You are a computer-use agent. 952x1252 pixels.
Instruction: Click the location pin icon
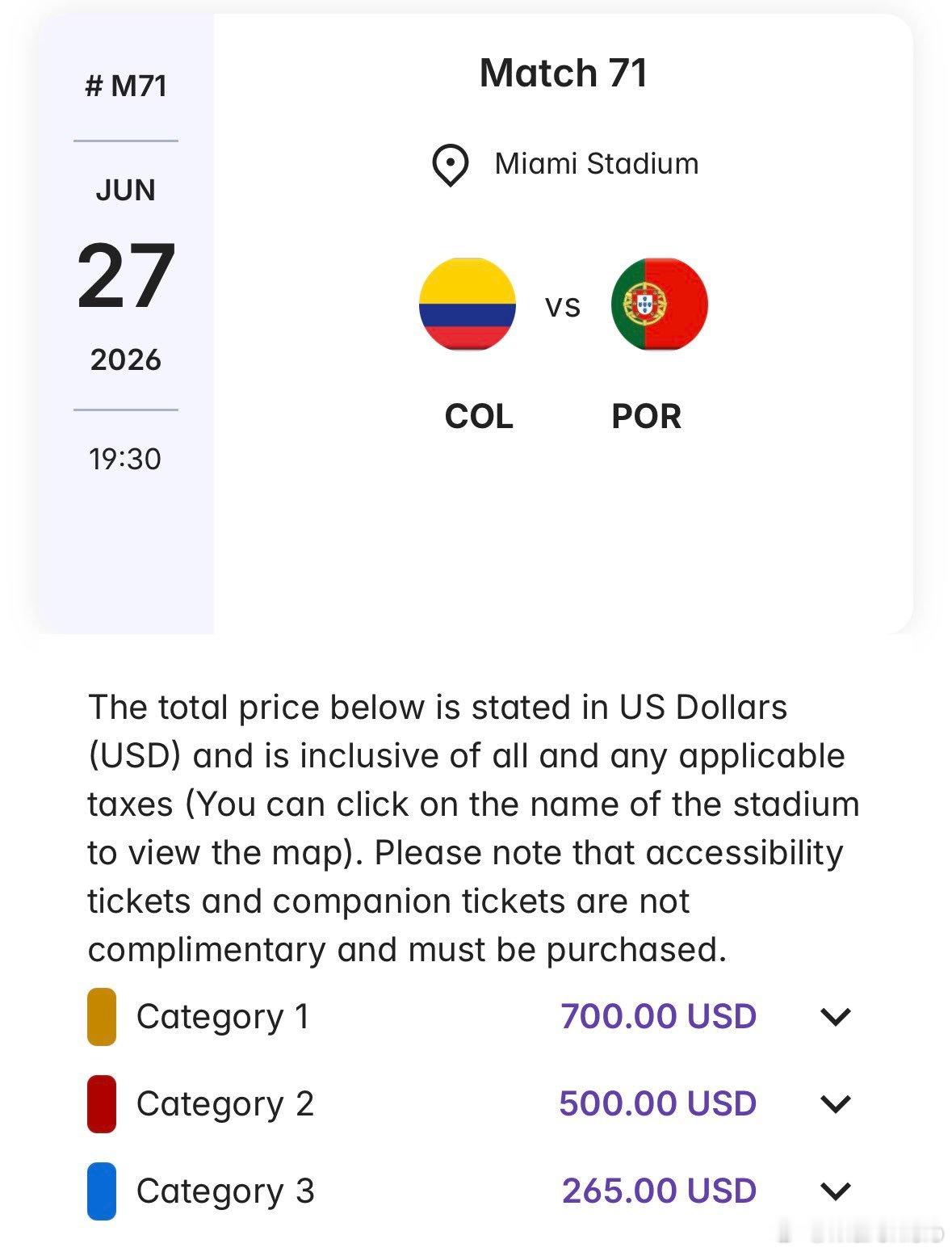(450, 166)
